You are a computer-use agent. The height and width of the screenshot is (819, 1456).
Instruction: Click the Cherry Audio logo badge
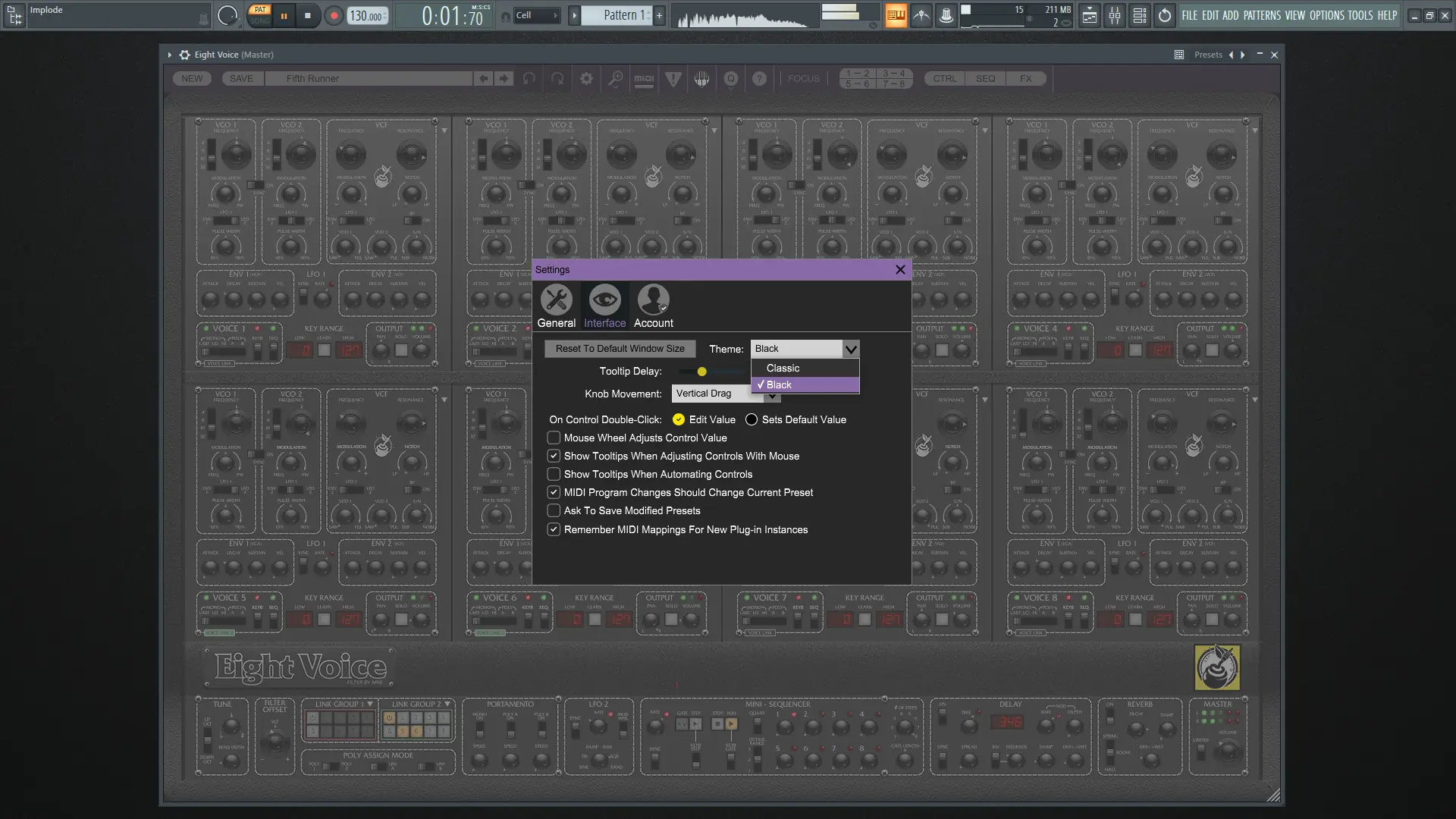click(x=1216, y=667)
